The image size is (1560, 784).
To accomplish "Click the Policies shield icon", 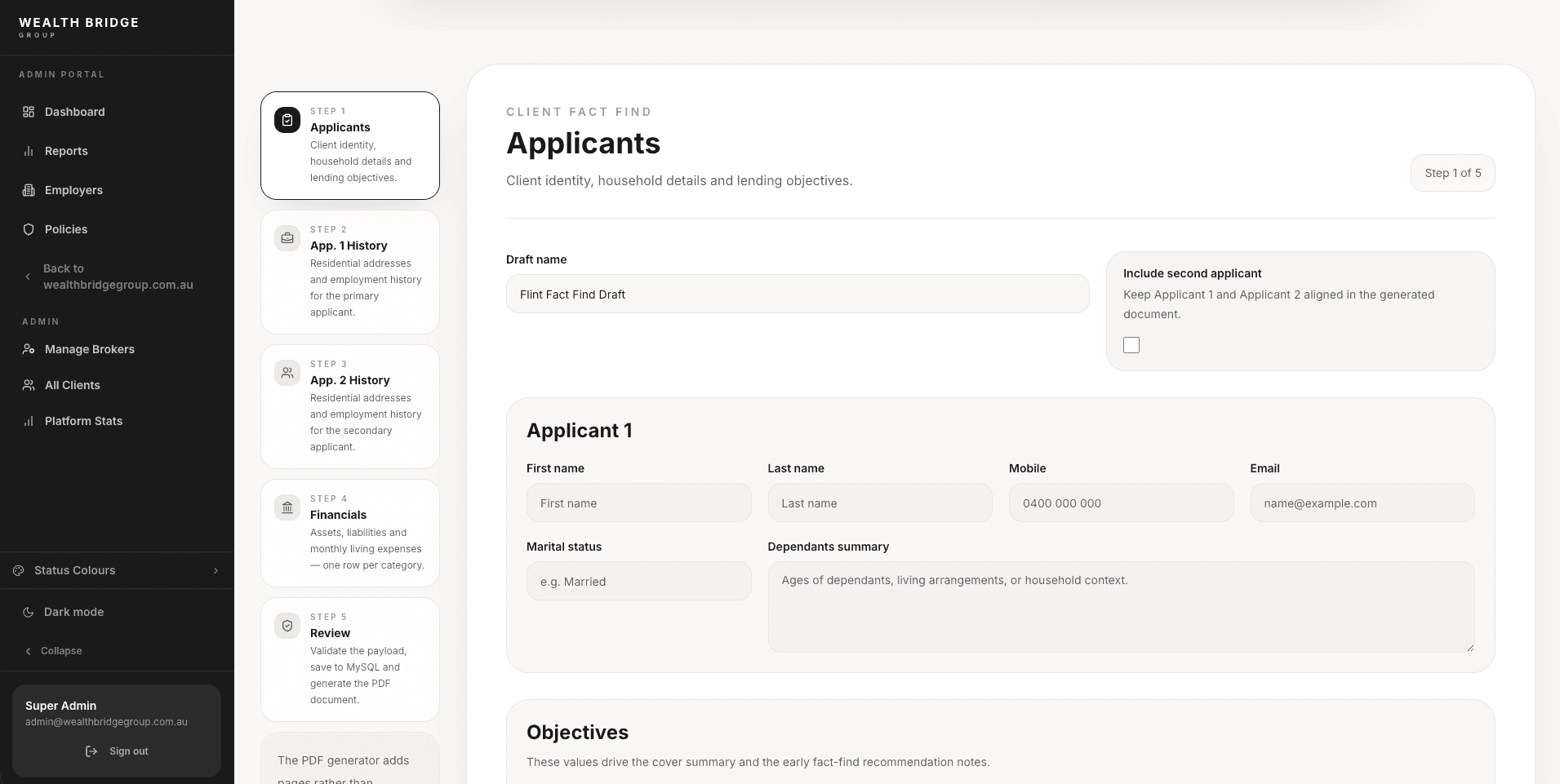I will pyautogui.click(x=29, y=229).
